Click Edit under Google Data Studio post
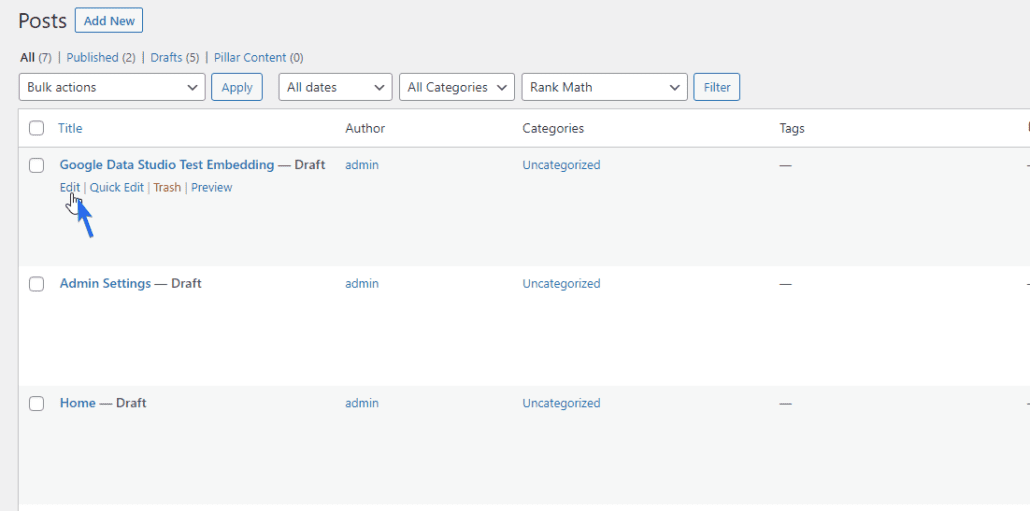The height and width of the screenshot is (511, 1030). [69, 187]
